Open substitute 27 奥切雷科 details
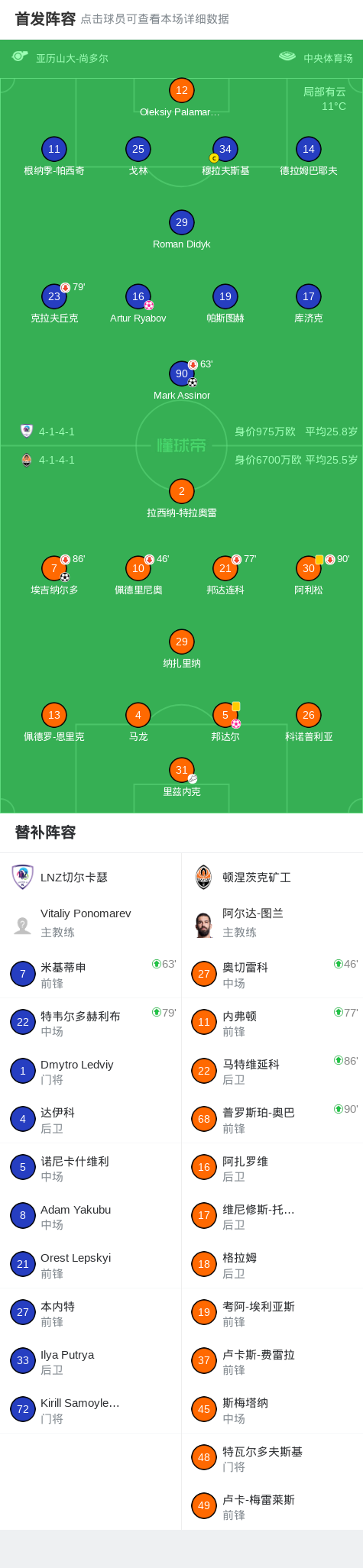The height and width of the screenshot is (1568, 363). 272,974
